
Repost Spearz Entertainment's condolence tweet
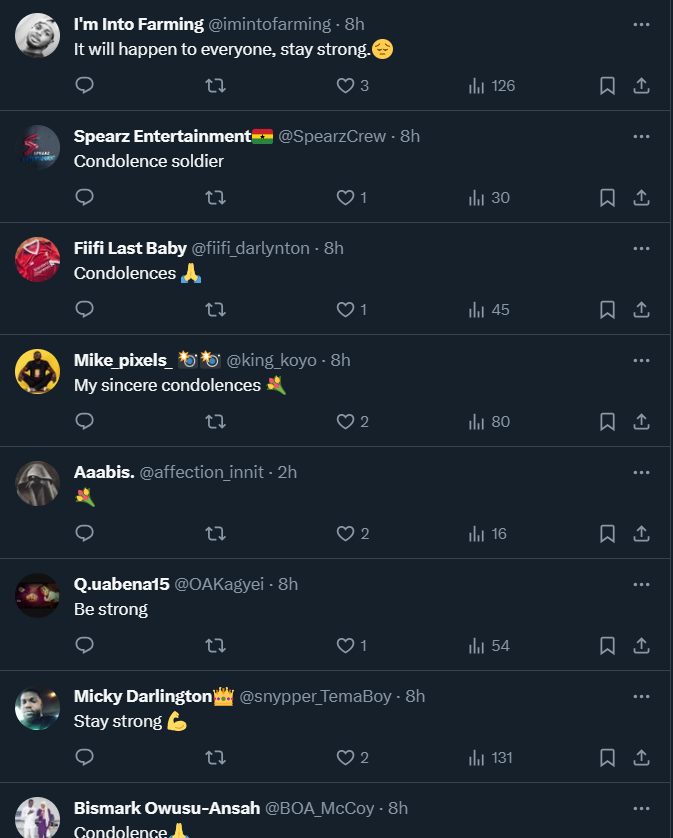click(215, 198)
